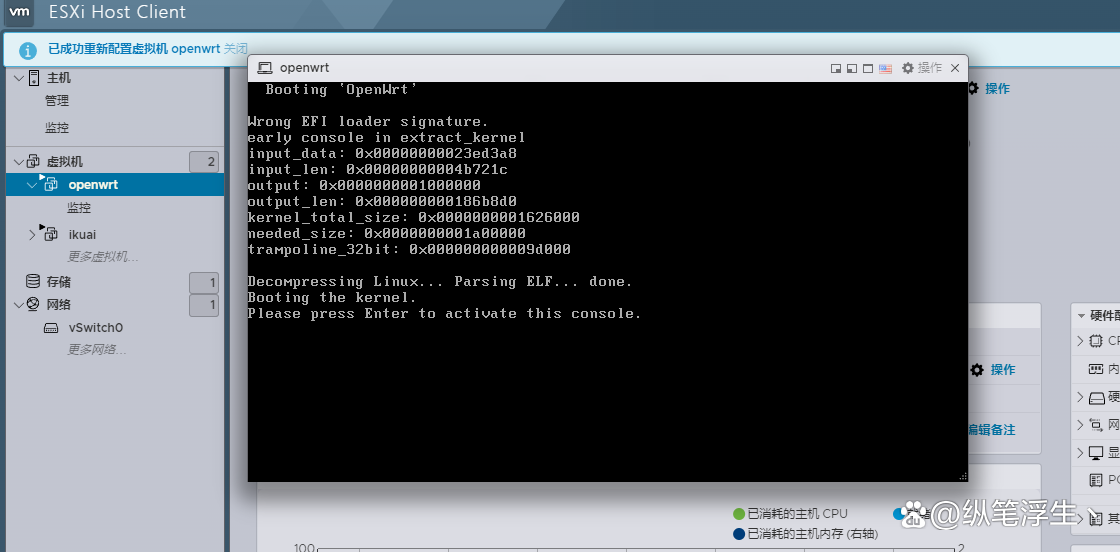Open 监控 directly under 管理
Image resolution: width=1120 pixels, height=552 pixels.
pyautogui.click(x=57, y=128)
